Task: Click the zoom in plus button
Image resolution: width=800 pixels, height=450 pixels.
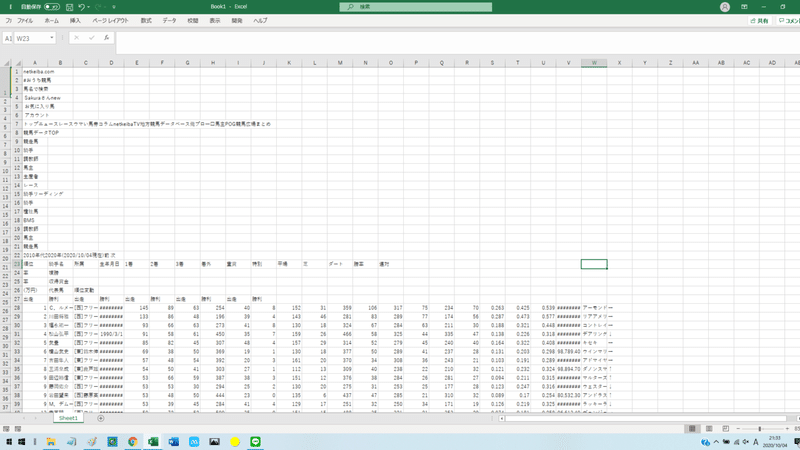Action: tap(787, 429)
